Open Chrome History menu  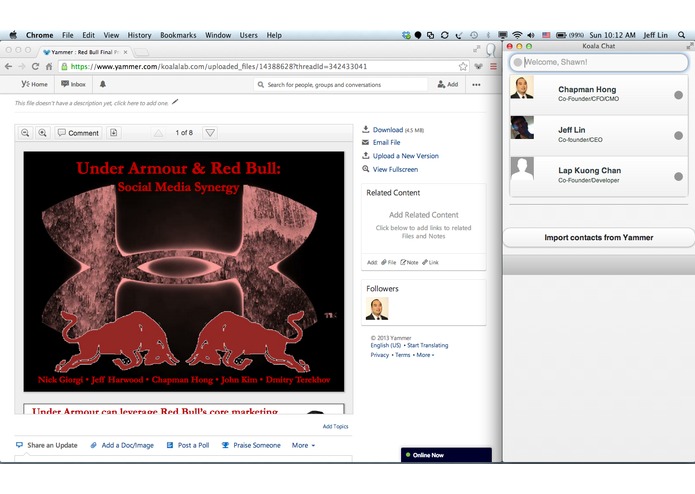coord(139,35)
